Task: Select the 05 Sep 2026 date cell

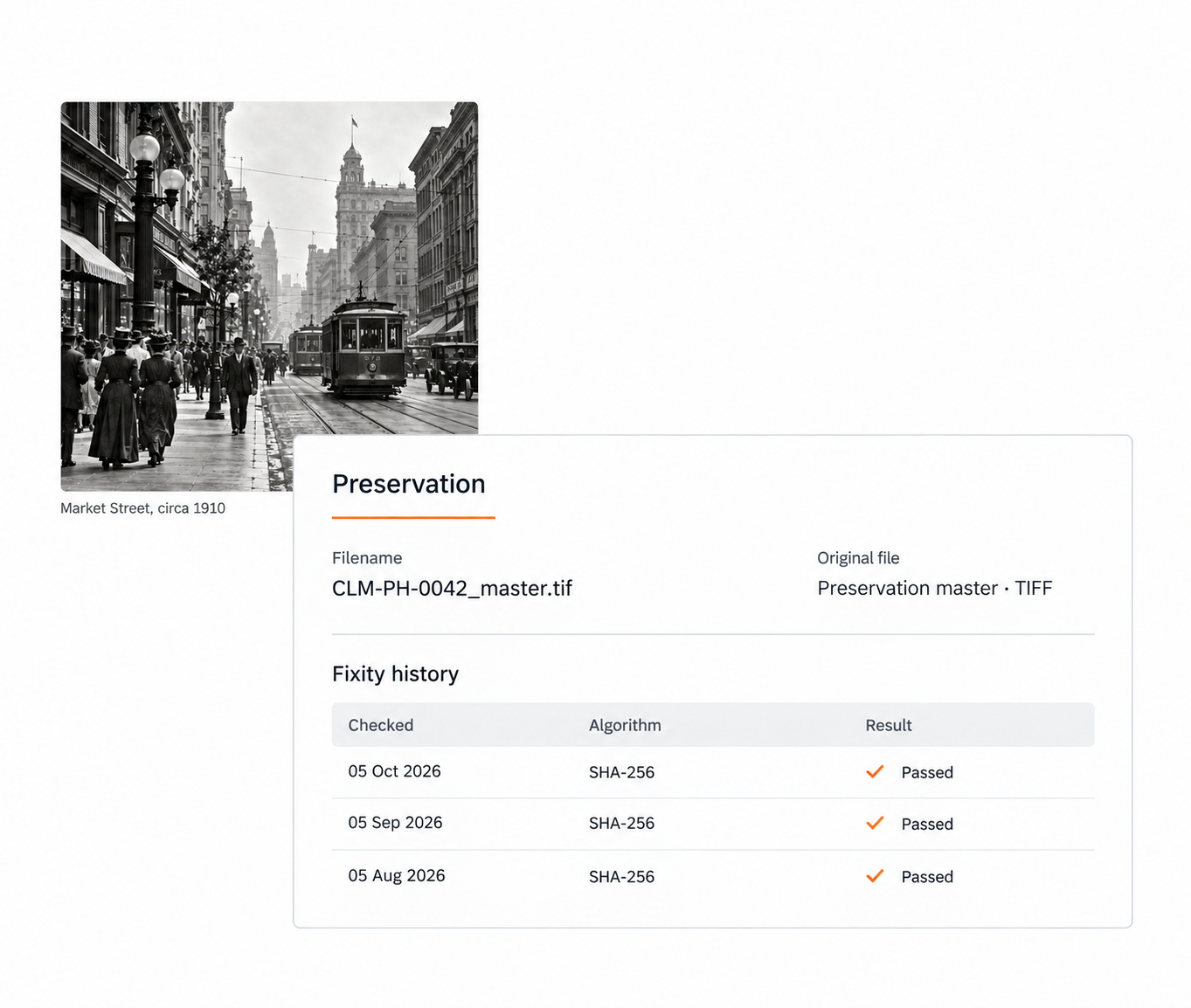Action: [x=395, y=823]
